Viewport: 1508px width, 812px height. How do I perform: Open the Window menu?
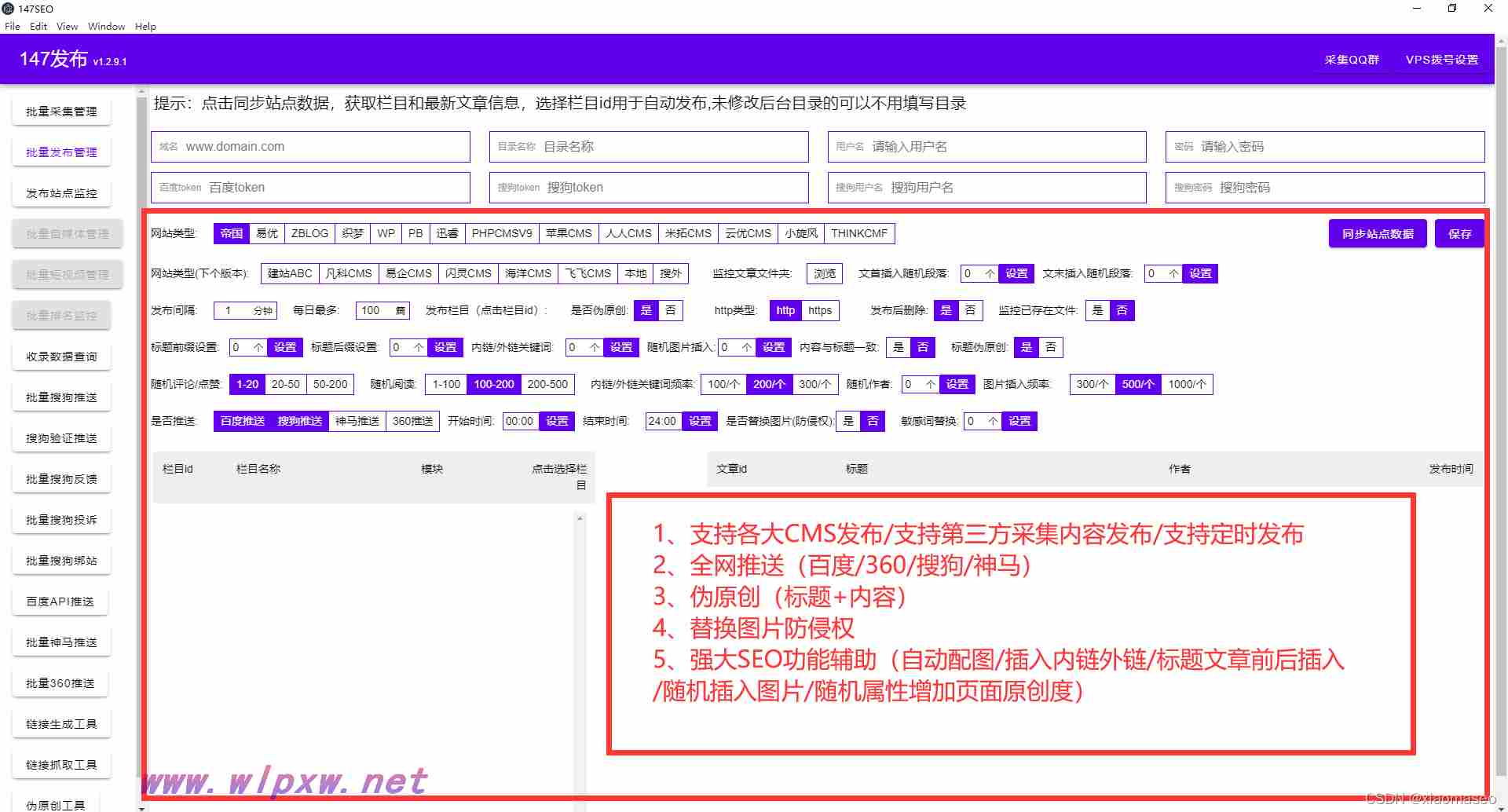[106, 26]
